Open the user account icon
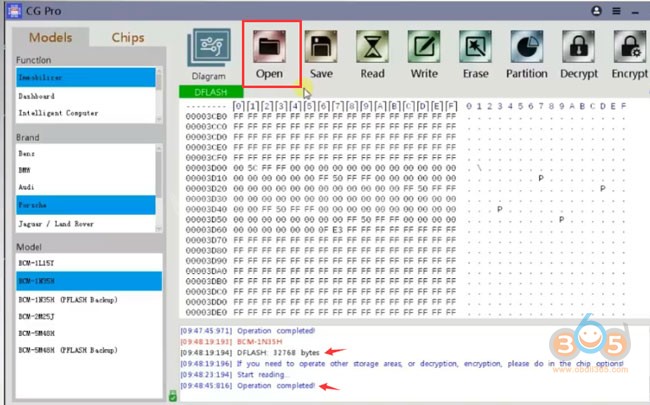 597,11
